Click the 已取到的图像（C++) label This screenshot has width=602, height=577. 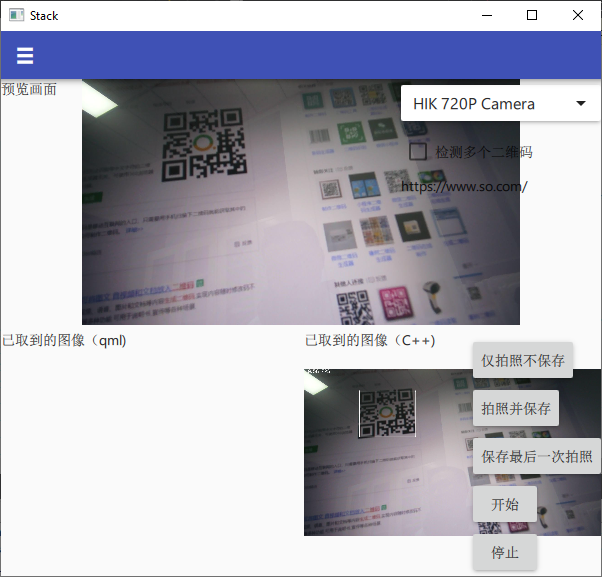pyautogui.click(x=370, y=340)
